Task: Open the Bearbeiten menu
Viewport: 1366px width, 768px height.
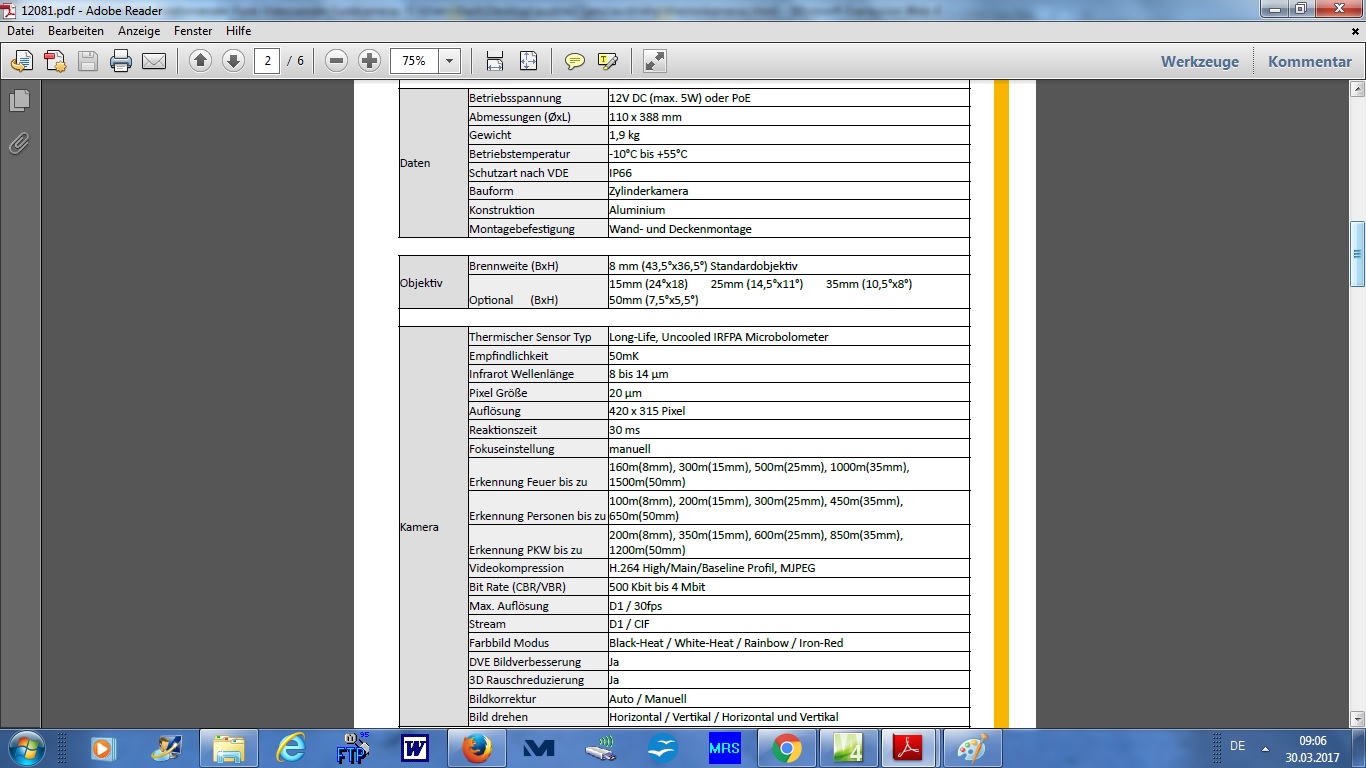Action: click(76, 31)
